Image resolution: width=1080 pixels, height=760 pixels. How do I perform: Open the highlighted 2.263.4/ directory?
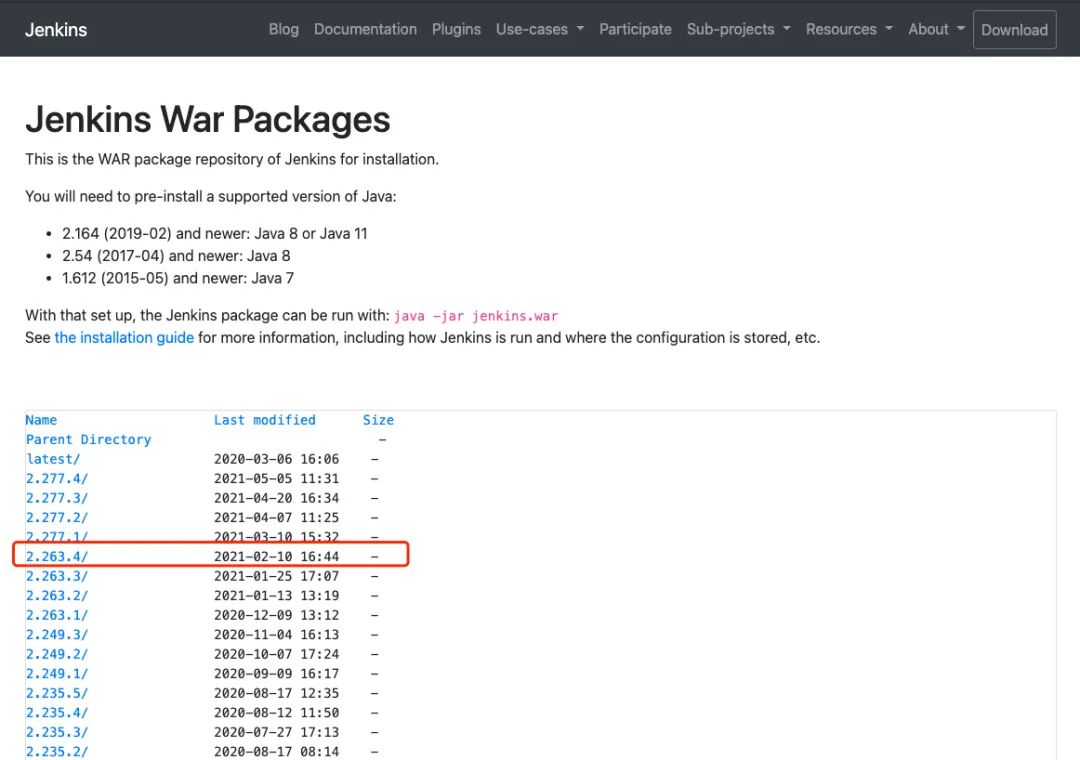point(57,556)
